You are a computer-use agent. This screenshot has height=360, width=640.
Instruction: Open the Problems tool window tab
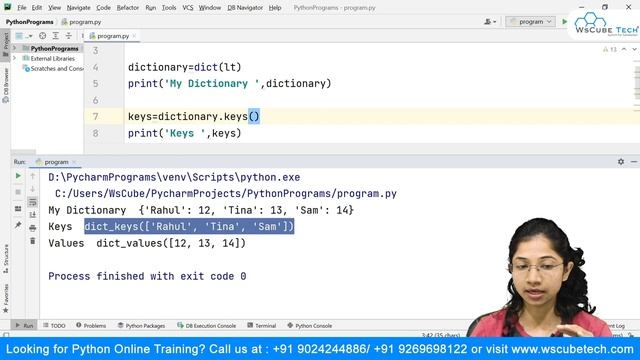[x=91, y=326]
